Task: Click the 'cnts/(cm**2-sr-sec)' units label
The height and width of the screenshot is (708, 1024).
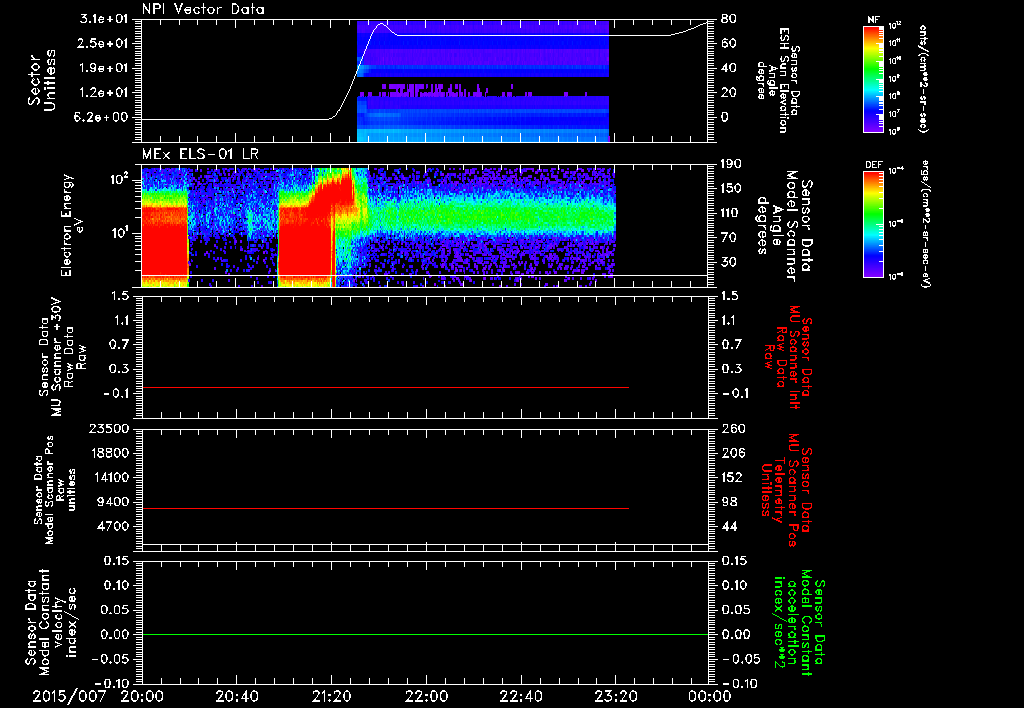Action: tap(923, 79)
